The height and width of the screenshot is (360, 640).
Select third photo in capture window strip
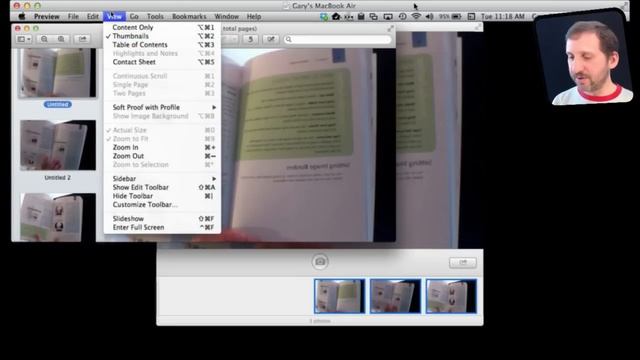(x=451, y=296)
